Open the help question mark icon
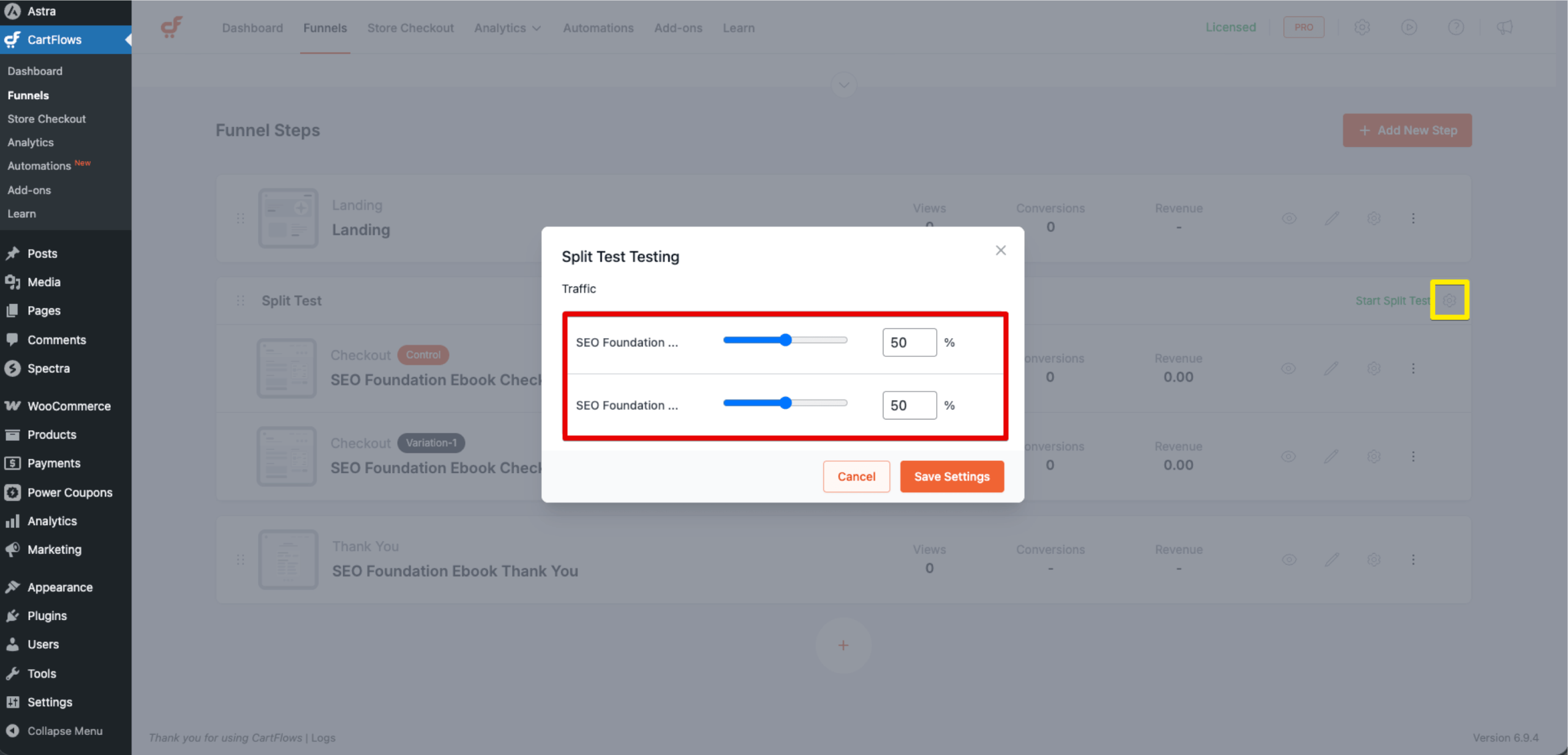This screenshot has width=1568, height=755. [1456, 27]
